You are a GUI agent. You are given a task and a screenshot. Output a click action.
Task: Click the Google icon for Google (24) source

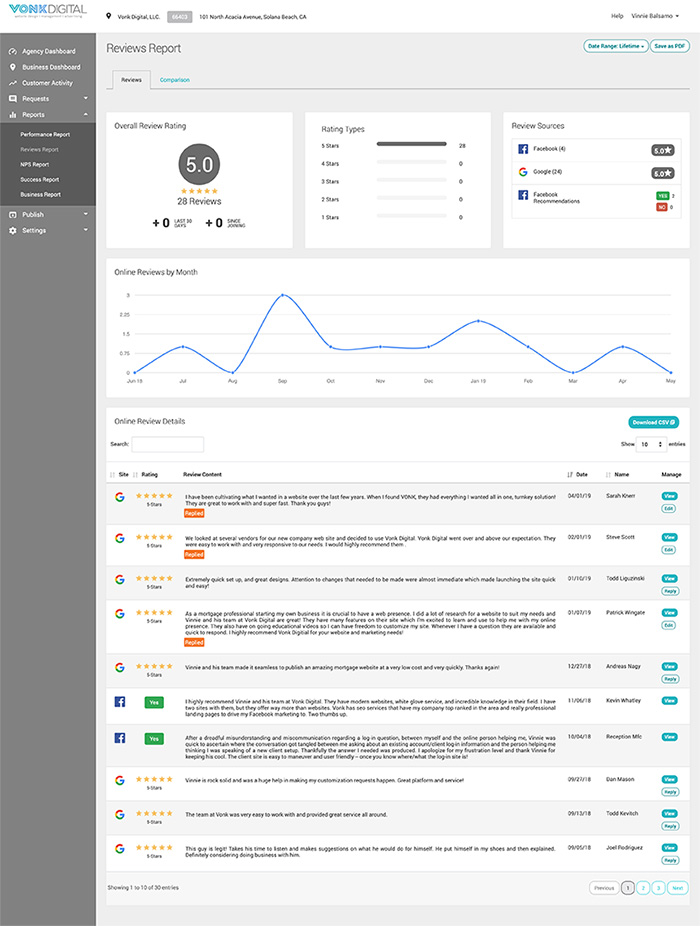(523, 172)
